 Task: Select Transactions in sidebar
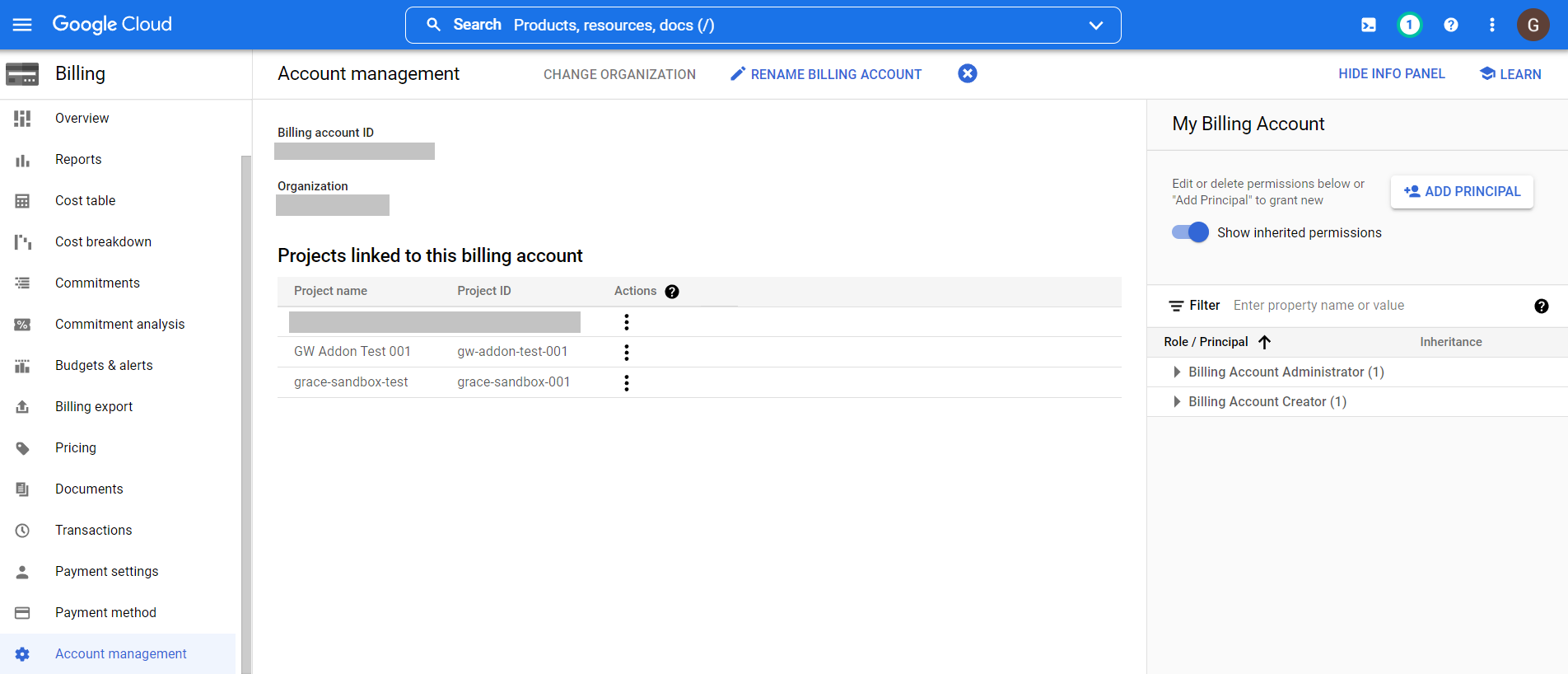[93, 530]
